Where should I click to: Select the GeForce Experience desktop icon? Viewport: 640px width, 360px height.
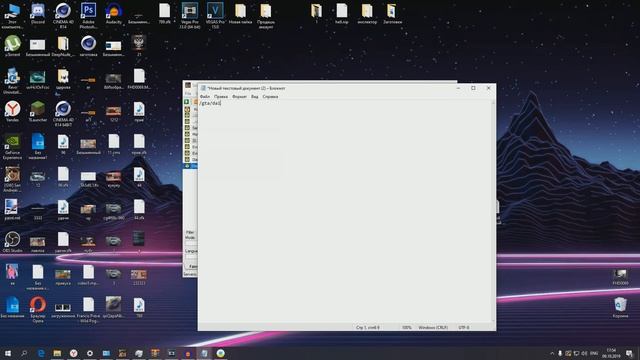click(12, 146)
